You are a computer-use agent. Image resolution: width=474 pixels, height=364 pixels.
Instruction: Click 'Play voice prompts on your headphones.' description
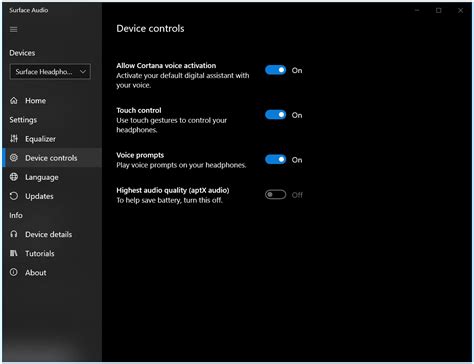181,165
